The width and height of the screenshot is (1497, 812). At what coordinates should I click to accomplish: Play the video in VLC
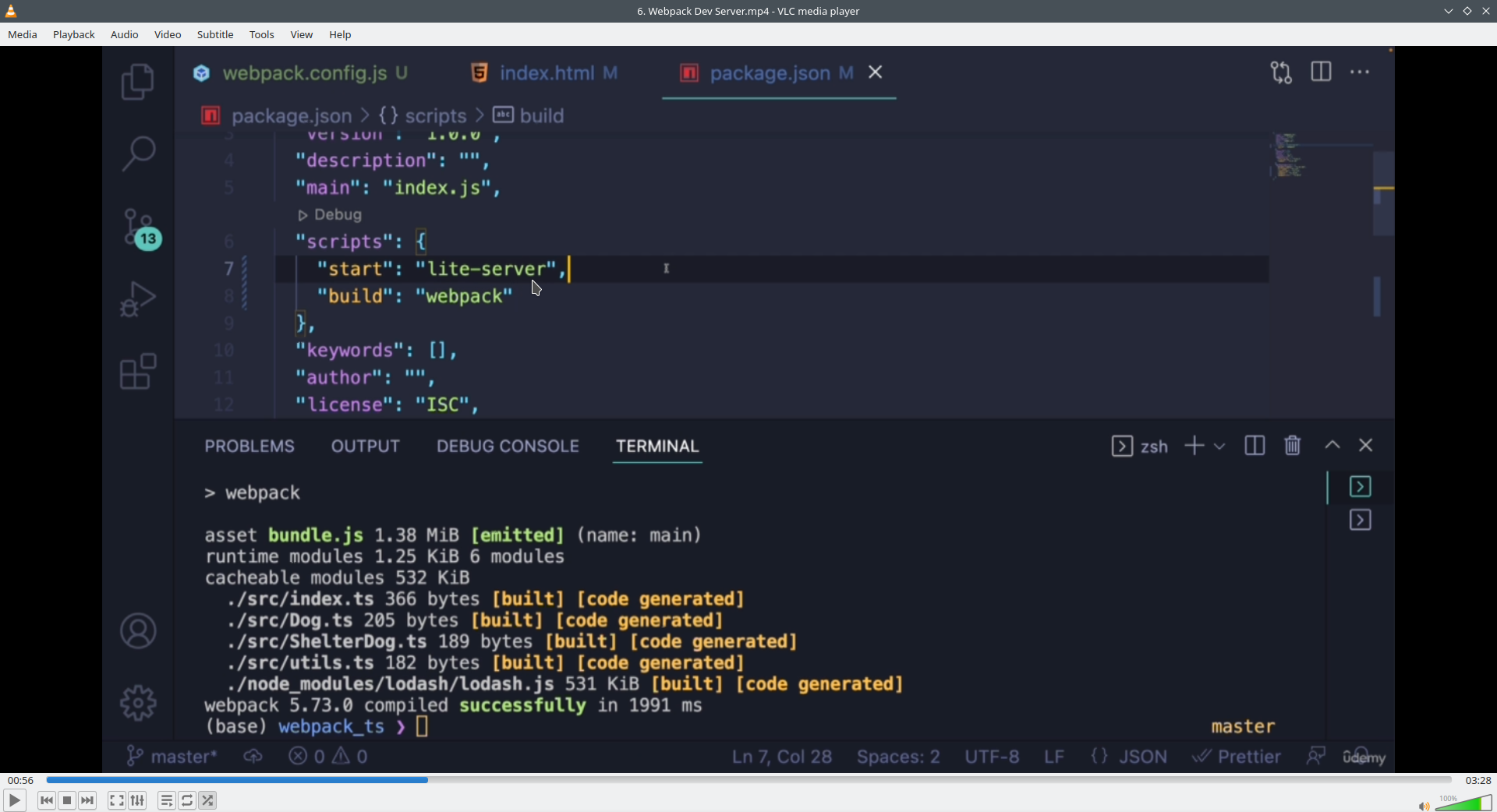pos(14,800)
